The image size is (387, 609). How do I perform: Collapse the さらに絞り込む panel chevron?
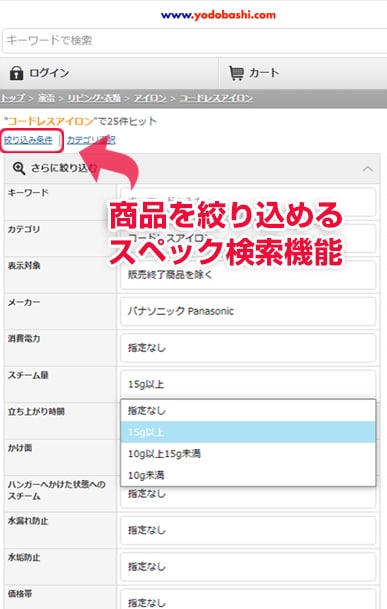point(368,169)
